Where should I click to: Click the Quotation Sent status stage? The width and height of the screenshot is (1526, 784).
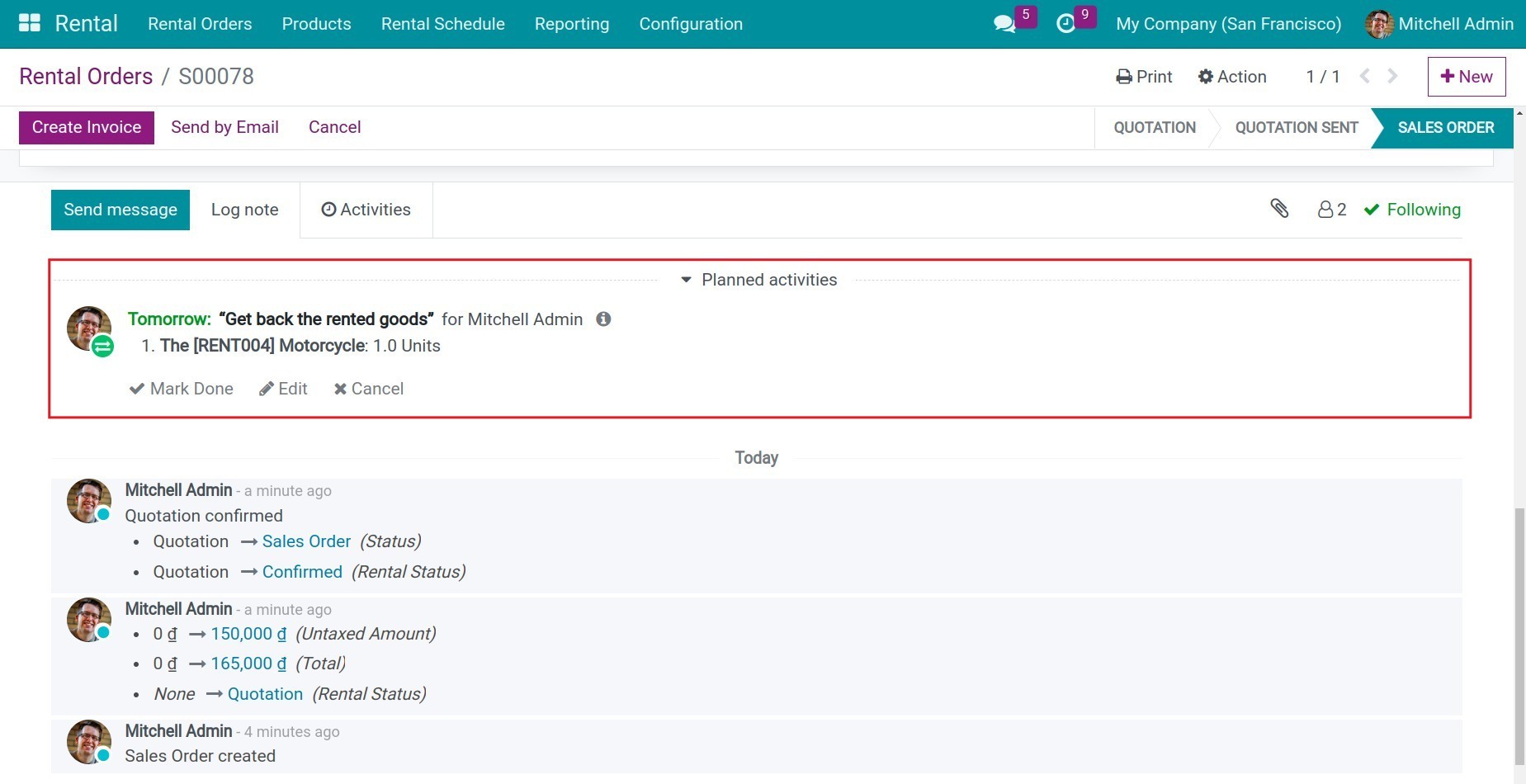tap(1296, 127)
